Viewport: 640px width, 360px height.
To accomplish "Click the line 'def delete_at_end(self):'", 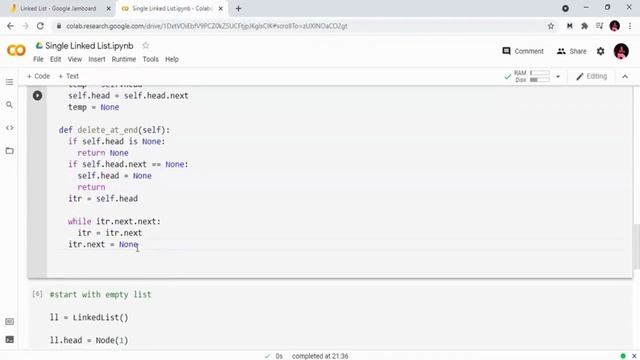I will point(114,130).
